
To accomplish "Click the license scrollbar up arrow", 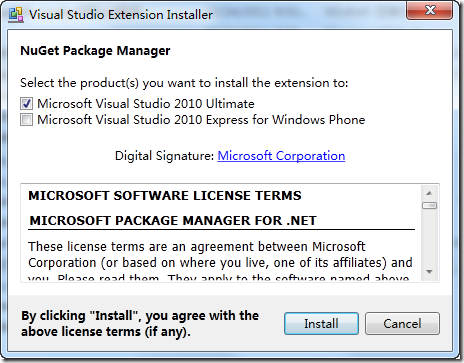I will (x=429, y=193).
